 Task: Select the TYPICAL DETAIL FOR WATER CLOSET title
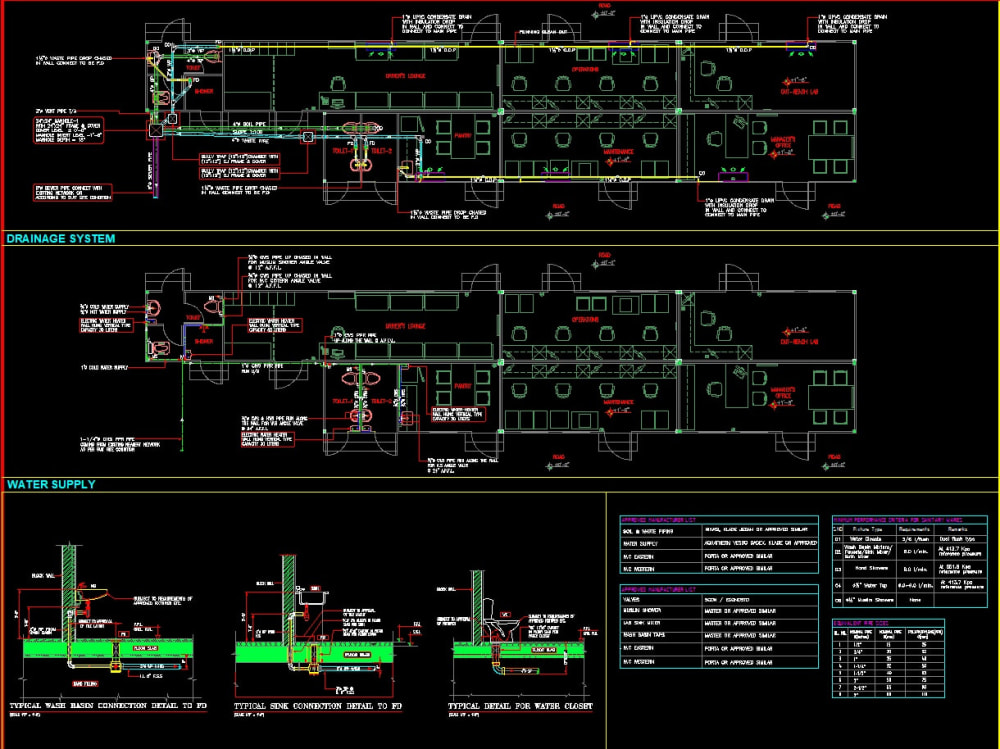click(520, 706)
